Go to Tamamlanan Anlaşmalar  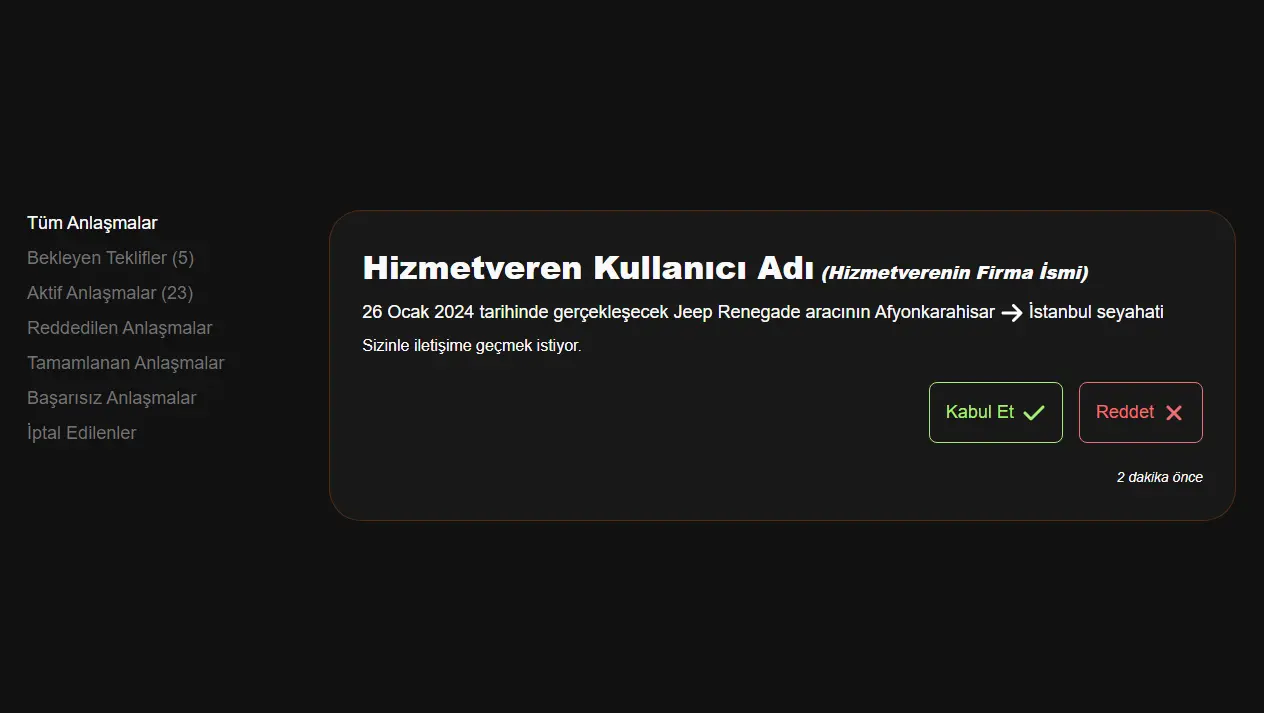point(125,363)
